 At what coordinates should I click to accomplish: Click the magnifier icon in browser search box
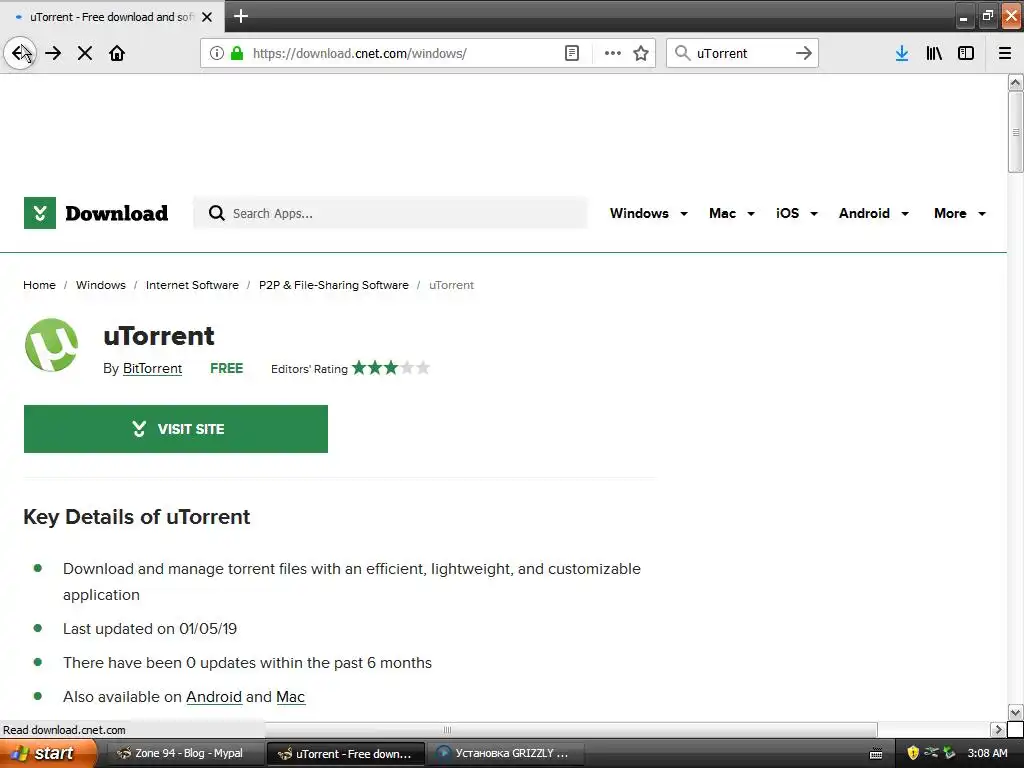(682, 53)
